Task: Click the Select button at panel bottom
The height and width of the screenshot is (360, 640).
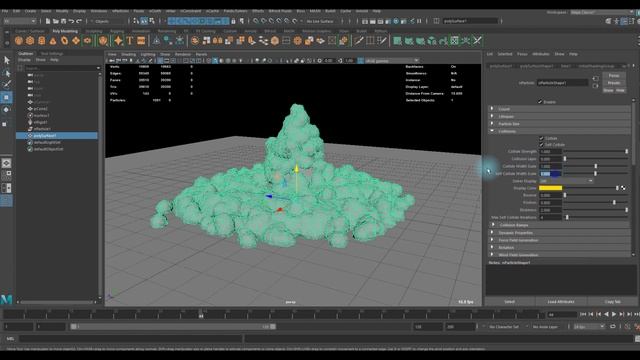Action: (x=509, y=302)
